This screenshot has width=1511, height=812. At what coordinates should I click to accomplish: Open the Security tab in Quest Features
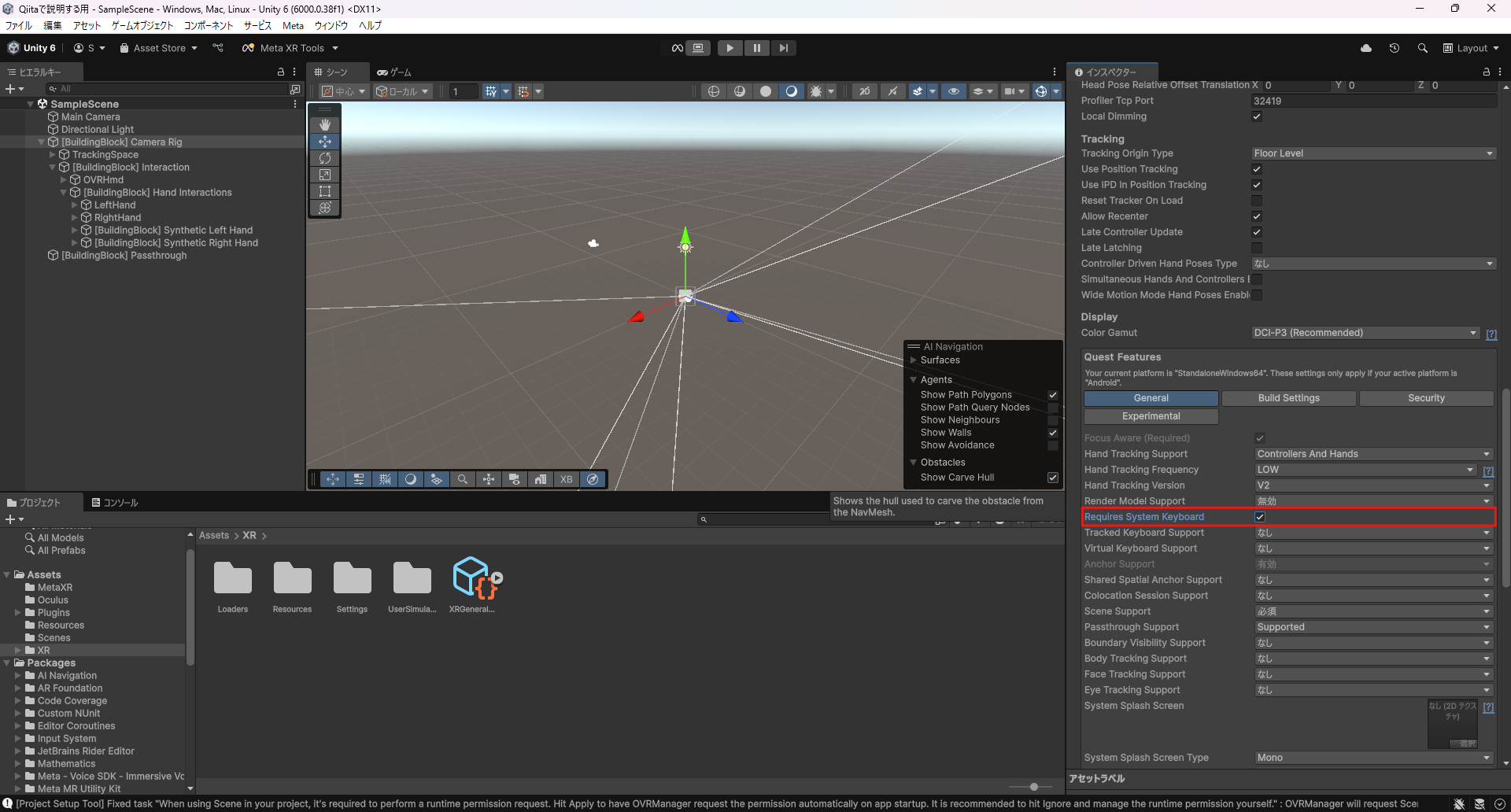(x=1427, y=398)
